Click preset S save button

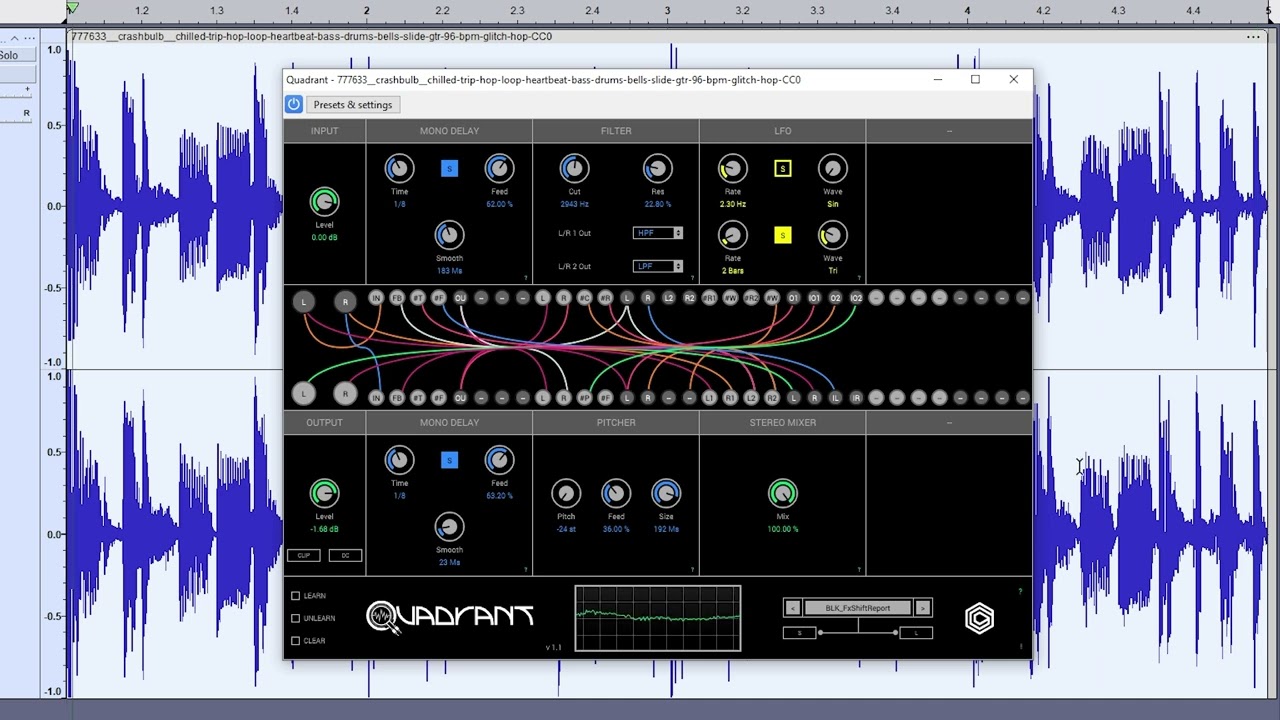pos(800,633)
